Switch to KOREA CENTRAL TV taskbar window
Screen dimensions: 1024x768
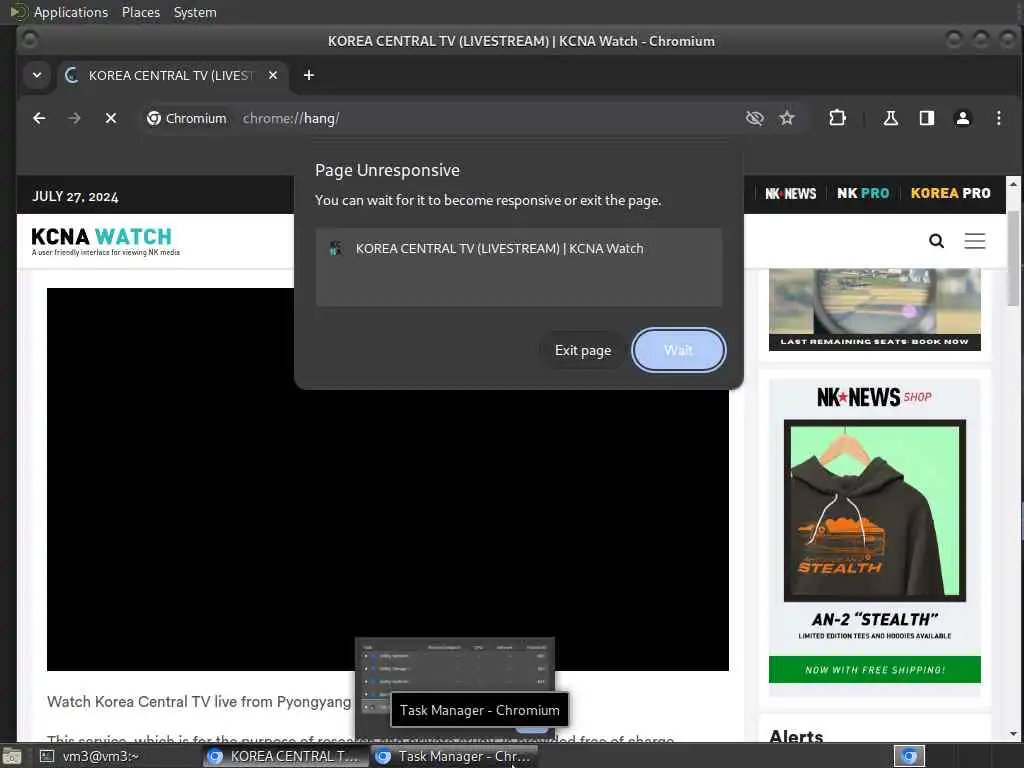pyautogui.click(x=284, y=756)
